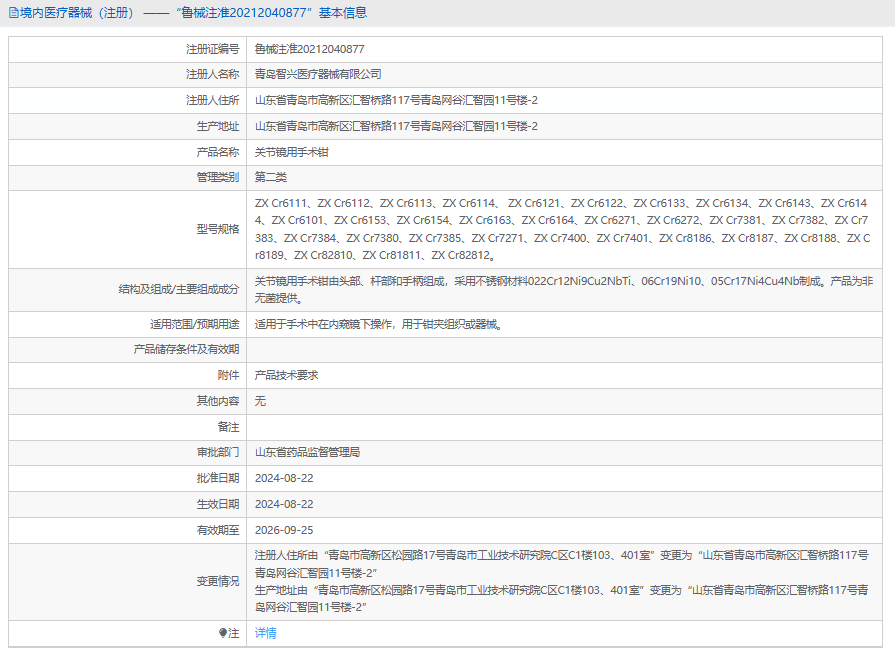Screen dimensions: 895x654
Task: Click the 附件 label
Action: coord(228,376)
